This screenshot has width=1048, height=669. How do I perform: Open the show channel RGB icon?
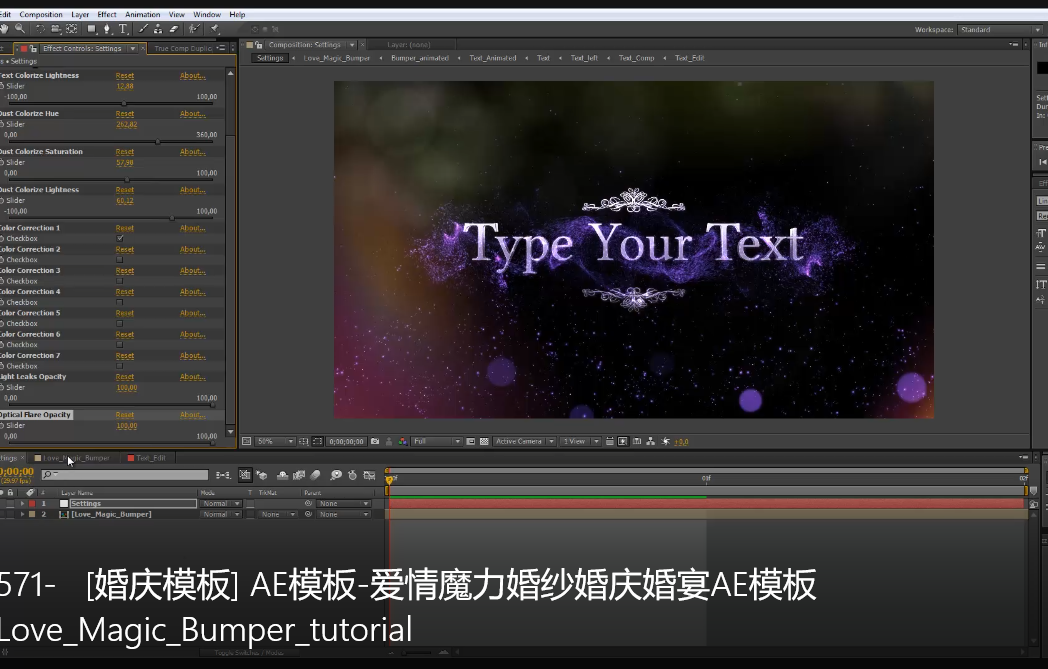click(x=402, y=441)
